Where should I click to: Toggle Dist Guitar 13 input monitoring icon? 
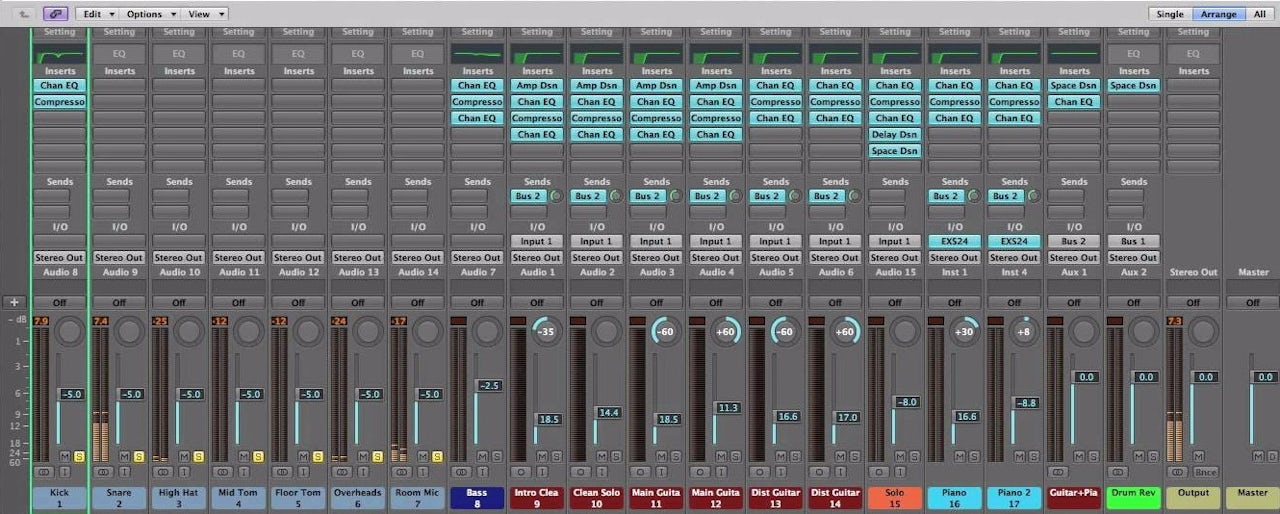coord(780,471)
